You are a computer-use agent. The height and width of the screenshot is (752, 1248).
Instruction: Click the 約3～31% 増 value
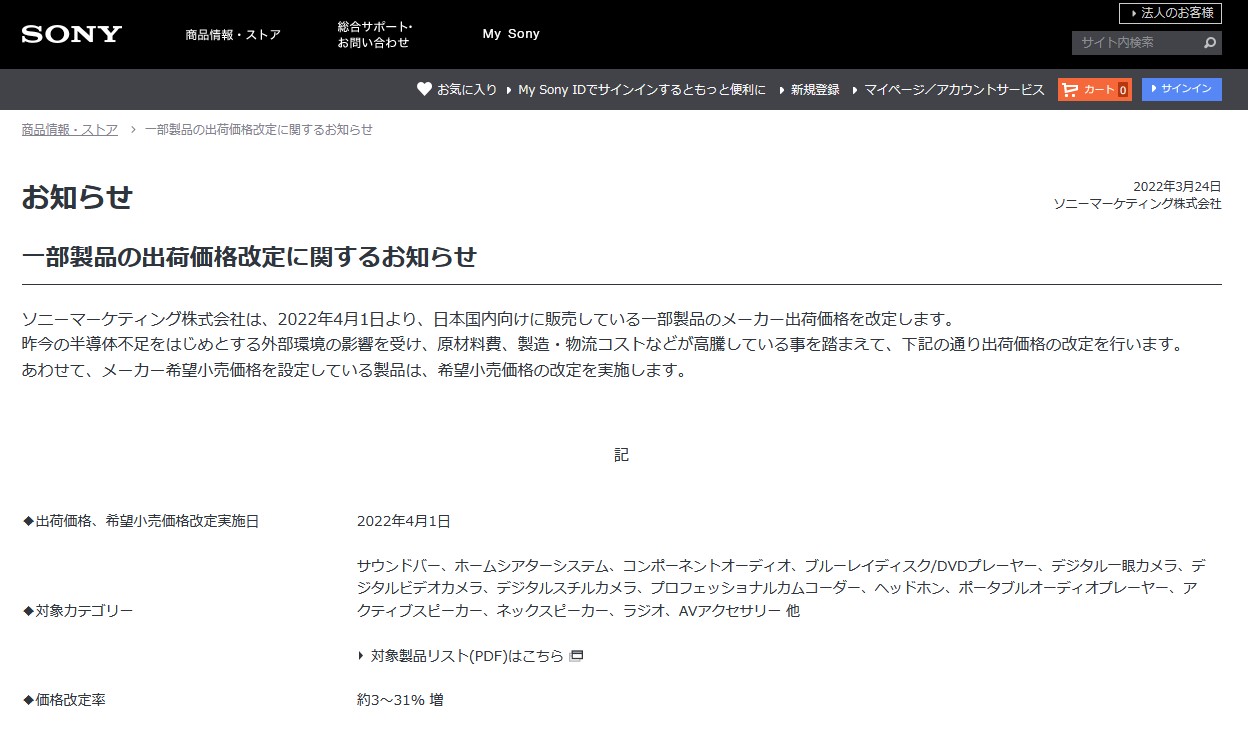(400, 700)
